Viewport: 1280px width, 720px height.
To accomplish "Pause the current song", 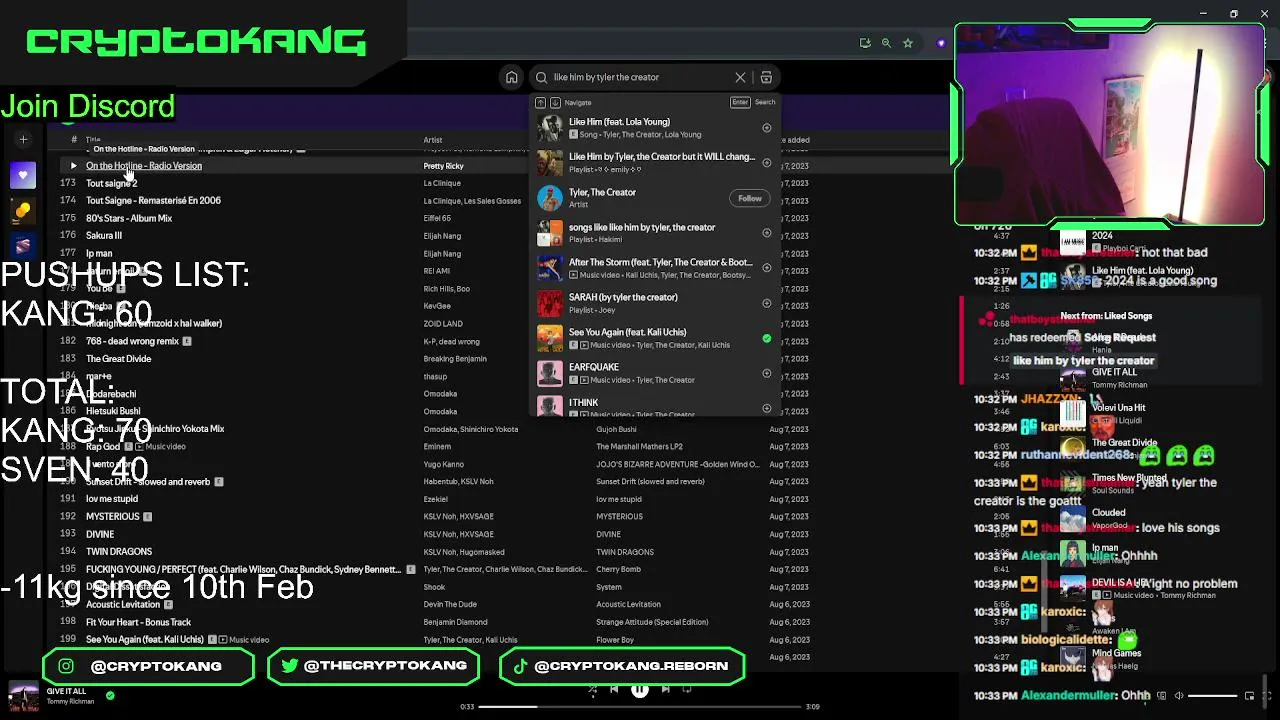I will pyautogui.click(x=640, y=688).
